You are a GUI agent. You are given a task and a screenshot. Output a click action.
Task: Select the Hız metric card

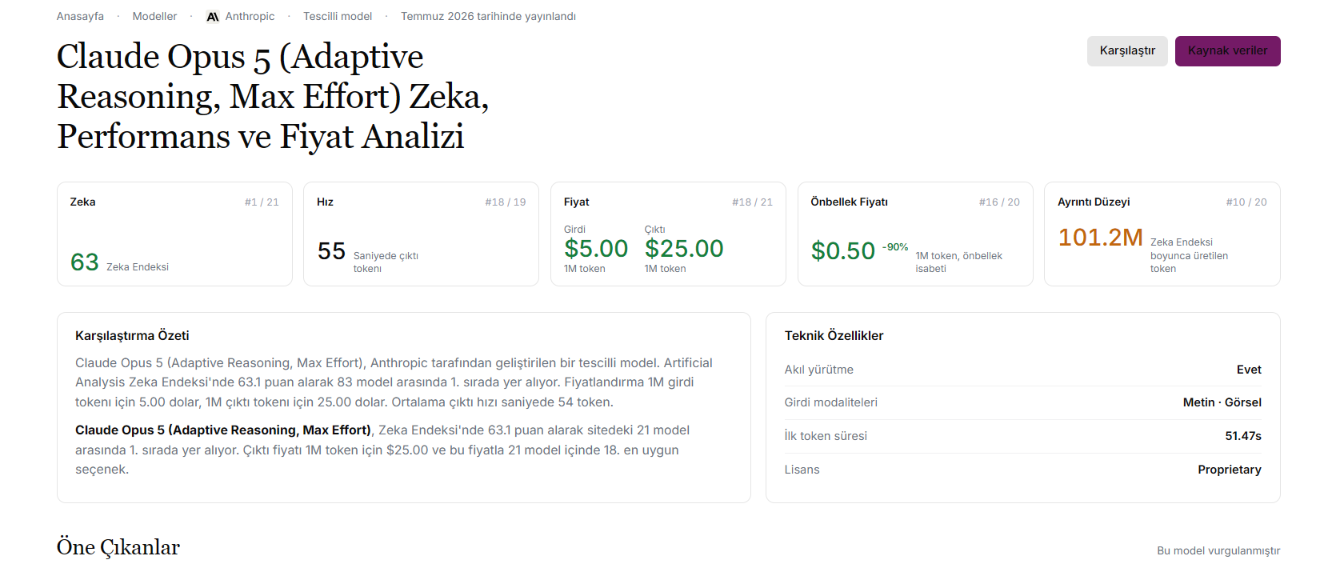coord(421,234)
